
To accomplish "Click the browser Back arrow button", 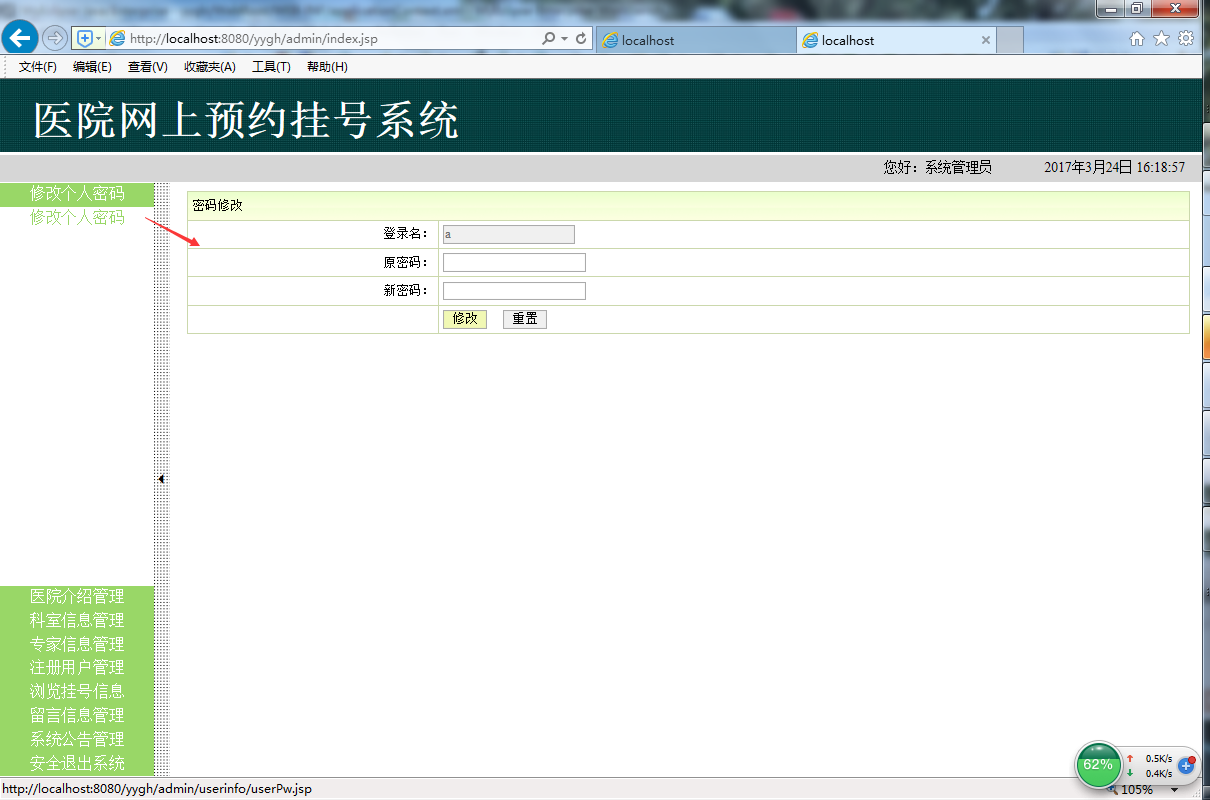I will click(x=20, y=38).
